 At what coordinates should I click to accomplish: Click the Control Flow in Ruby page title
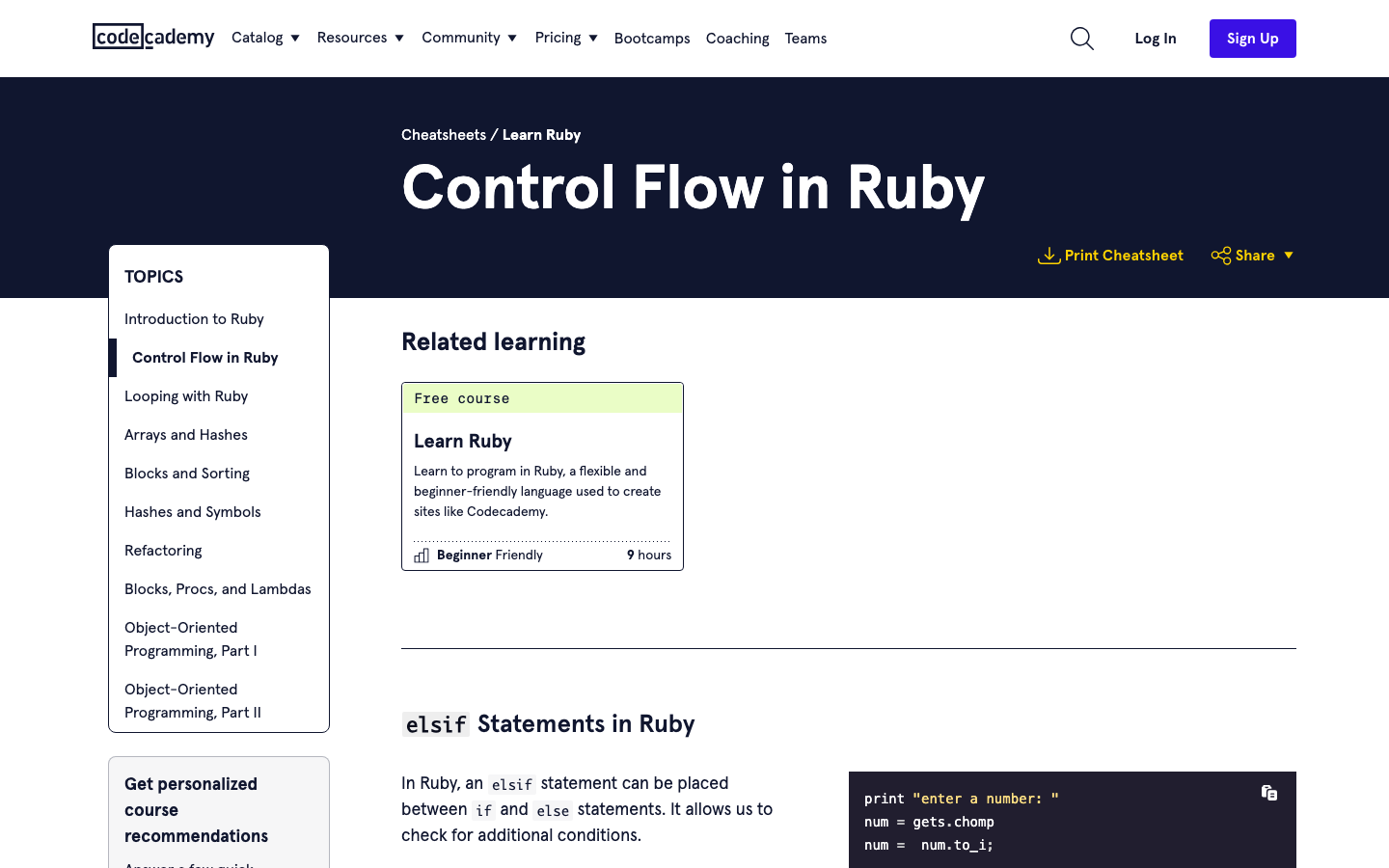(x=693, y=188)
